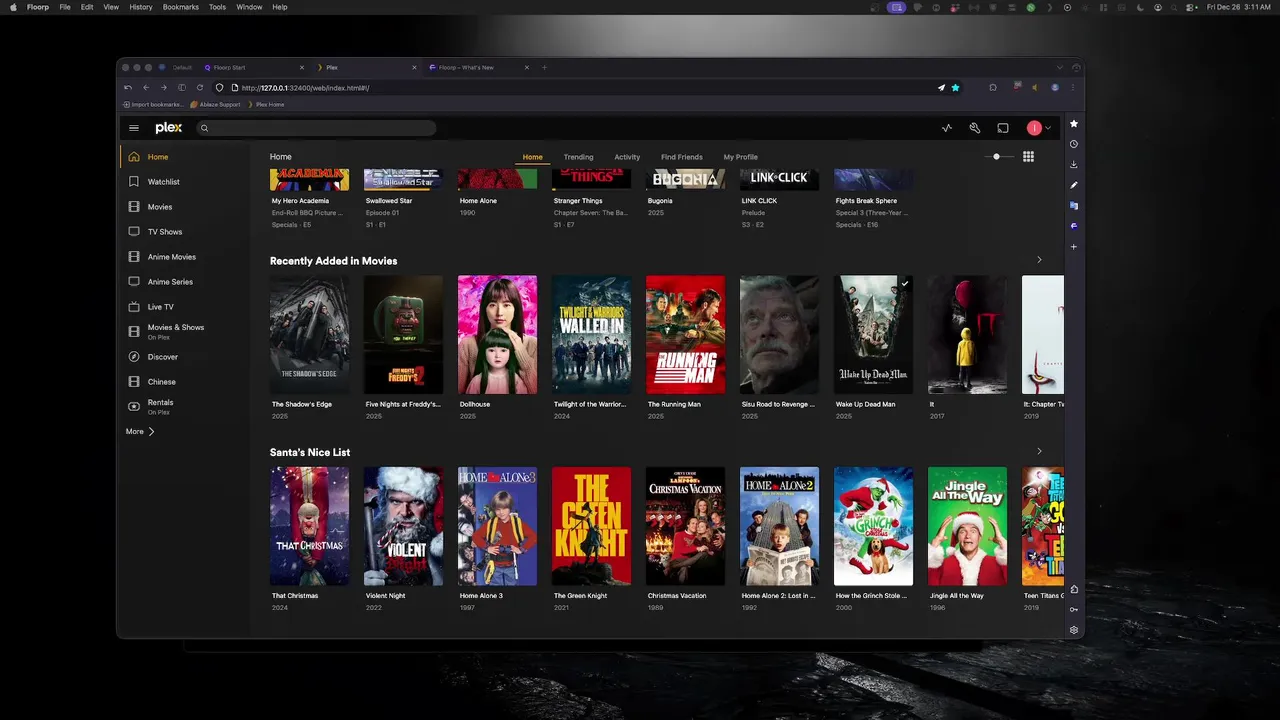Viewport: 1280px width, 720px height.
Task: Click the Plex logo
Action: pyautogui.click(x=168, y=128)
